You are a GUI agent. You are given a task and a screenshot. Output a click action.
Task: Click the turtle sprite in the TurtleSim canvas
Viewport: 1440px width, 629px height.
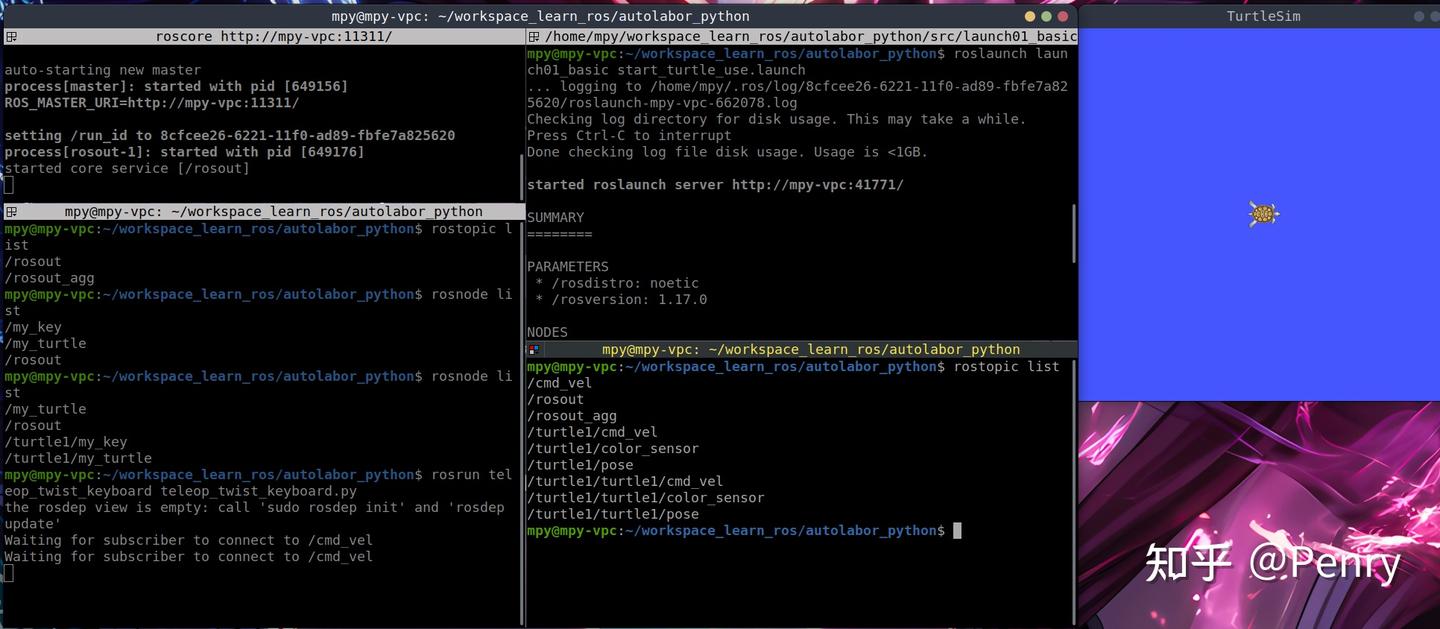[x=1263, y=213]
